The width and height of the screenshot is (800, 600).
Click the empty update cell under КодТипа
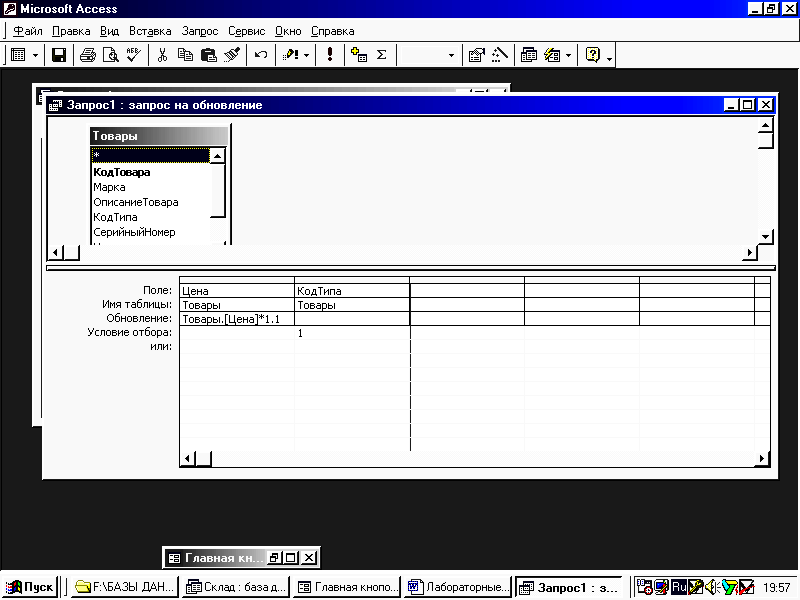pyautogui.click(x=352, y=319)
